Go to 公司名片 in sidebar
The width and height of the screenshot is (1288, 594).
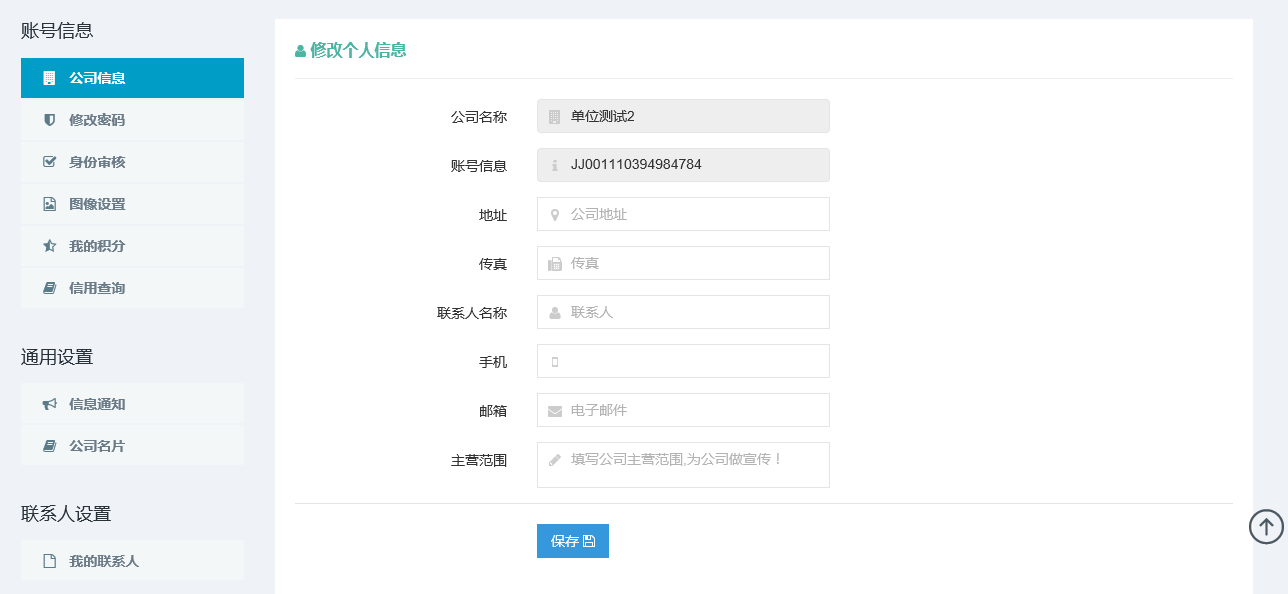coord(132,446)
